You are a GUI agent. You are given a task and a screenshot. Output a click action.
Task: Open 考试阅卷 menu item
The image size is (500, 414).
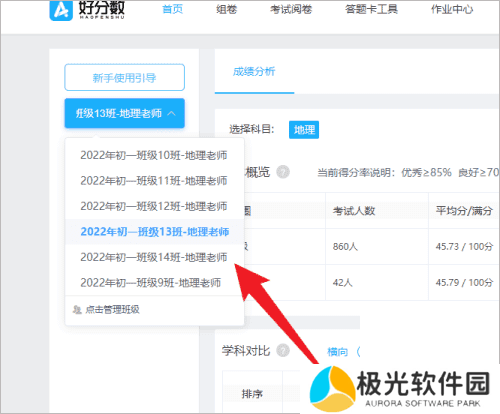pyautogui.click(x=291, y=9)
